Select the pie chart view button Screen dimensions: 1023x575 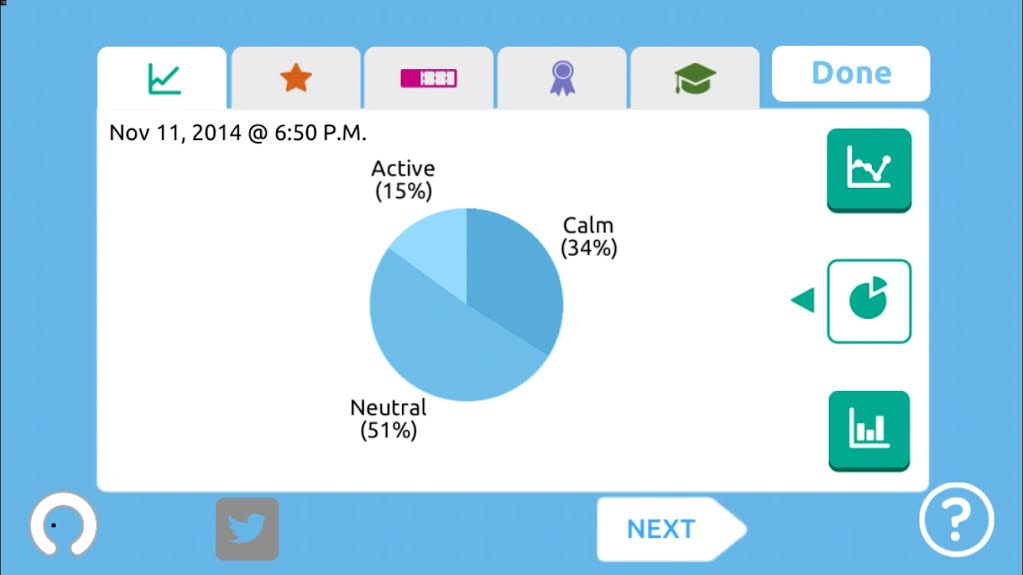click(x=869, y=301)
